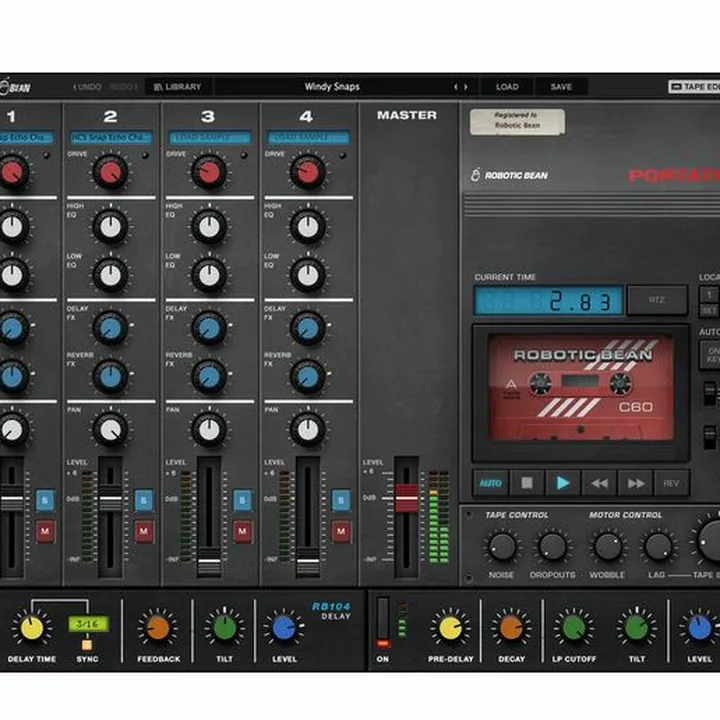Open channel 4 Load Sample field
720x720 pixels.
tap(308, 137)
